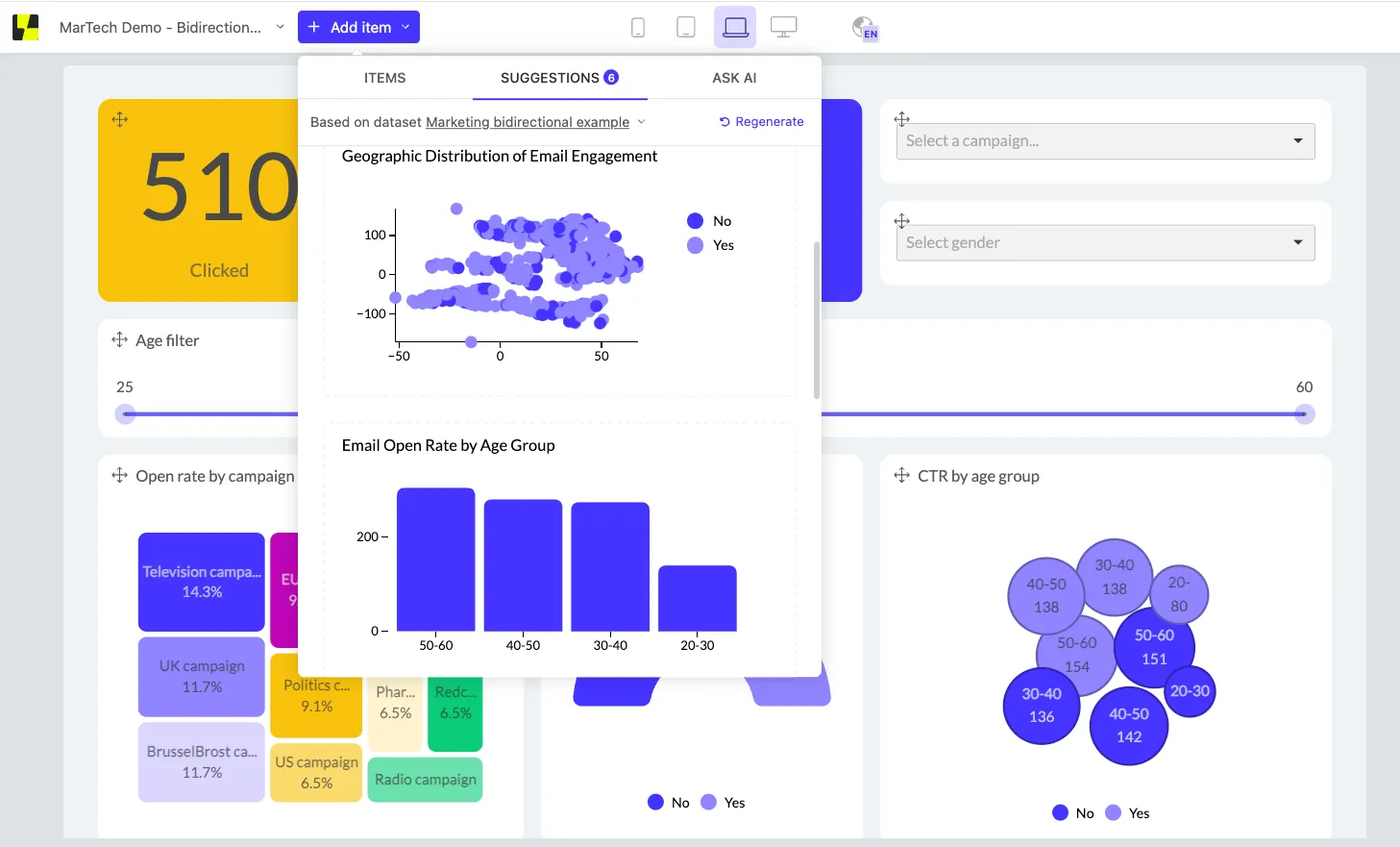Image resolution: width=1400 pixels, height=847 pixels.
Task: Click the 50-60 bar in Email Open Rate chart
Action: pyautogui.click(x=436, y=560)
